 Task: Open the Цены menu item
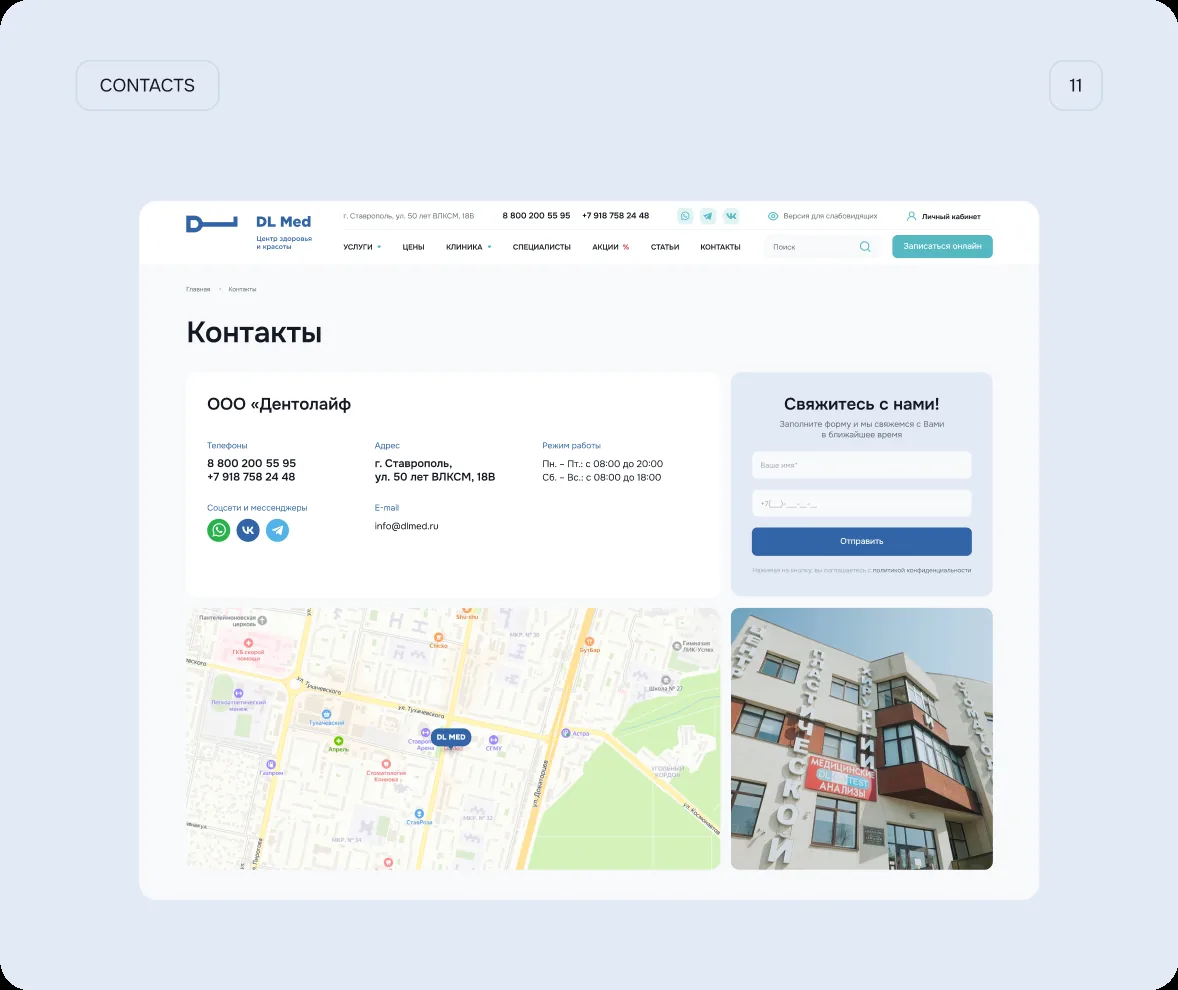click(x=413, y=247)
